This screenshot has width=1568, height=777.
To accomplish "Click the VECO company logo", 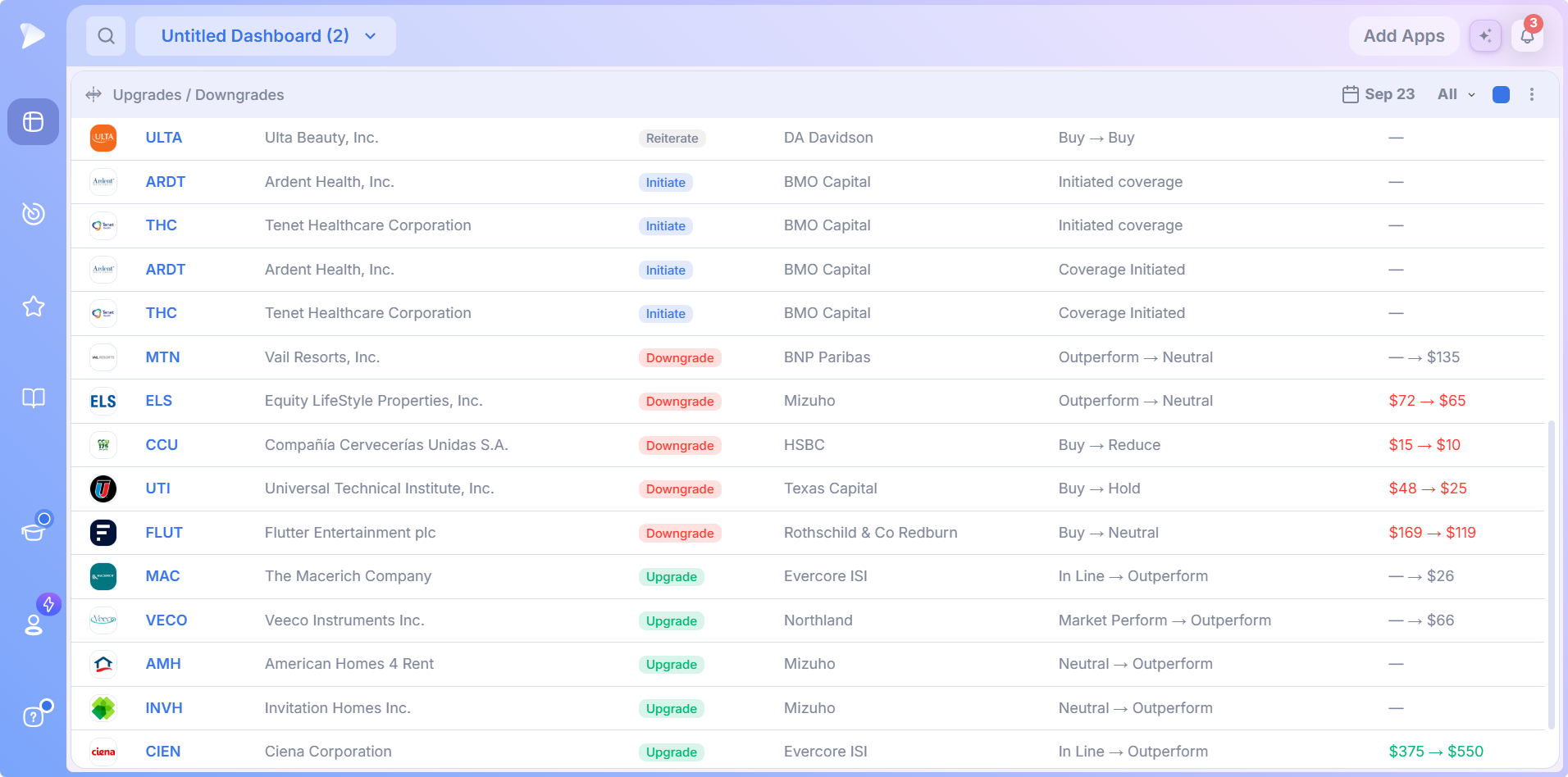I will (x=103, y=620).
